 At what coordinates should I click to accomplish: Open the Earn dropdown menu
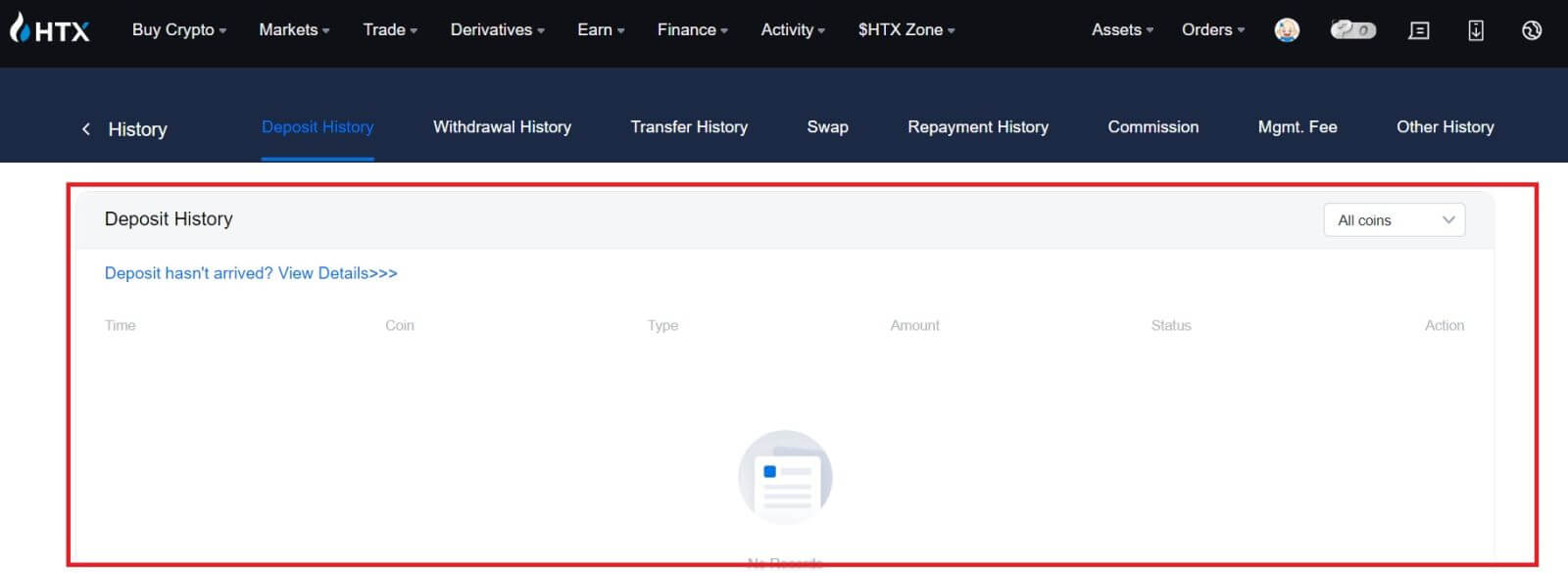[600, 30]
